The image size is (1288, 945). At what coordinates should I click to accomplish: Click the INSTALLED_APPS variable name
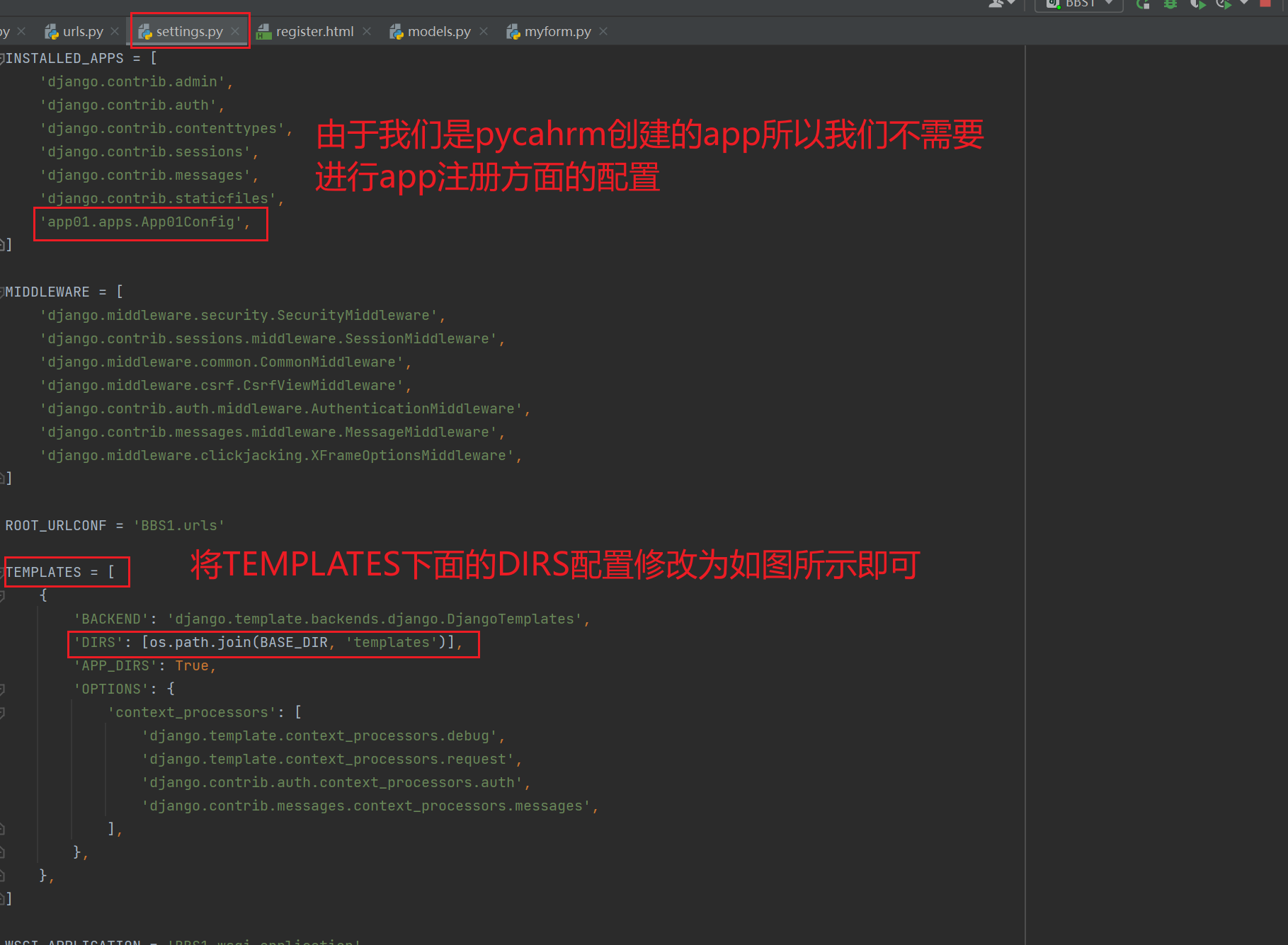[x=64, y=58]
